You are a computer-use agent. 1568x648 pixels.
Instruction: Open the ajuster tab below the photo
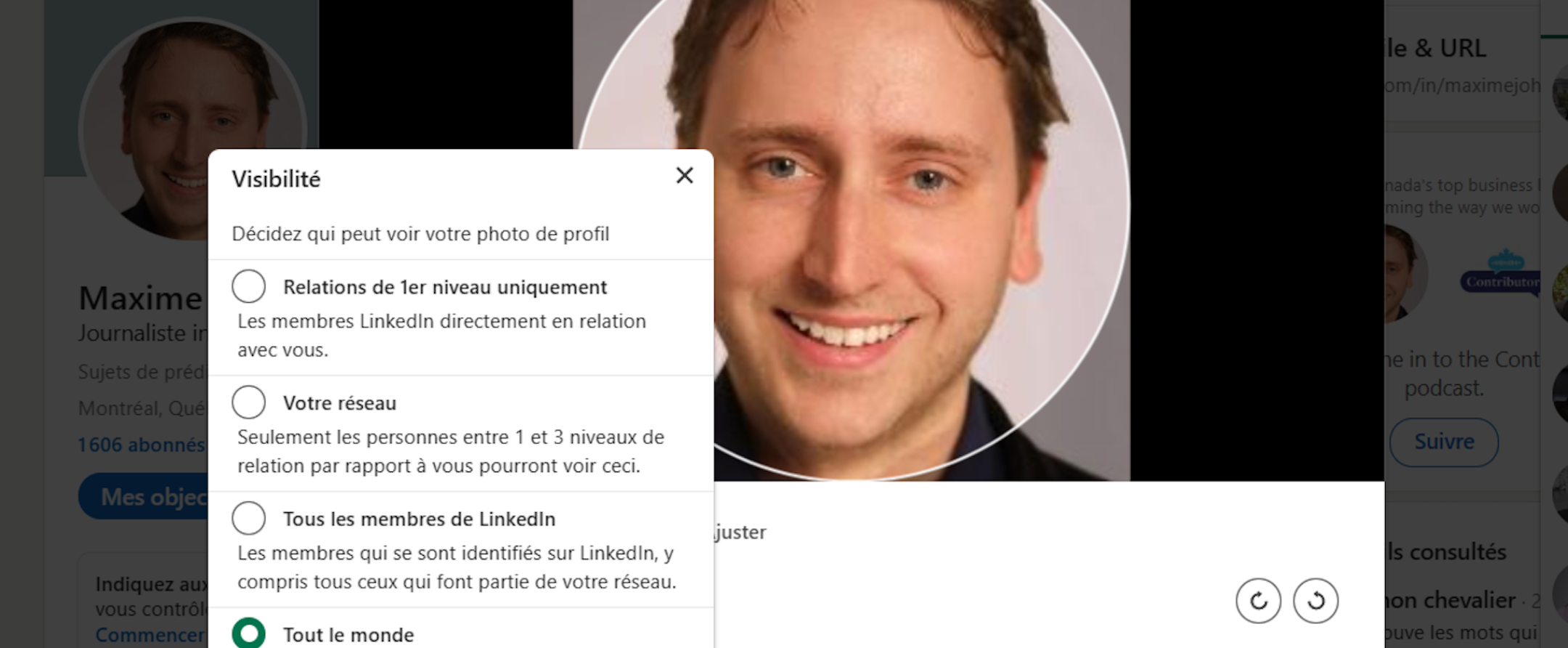coord(740,532)
